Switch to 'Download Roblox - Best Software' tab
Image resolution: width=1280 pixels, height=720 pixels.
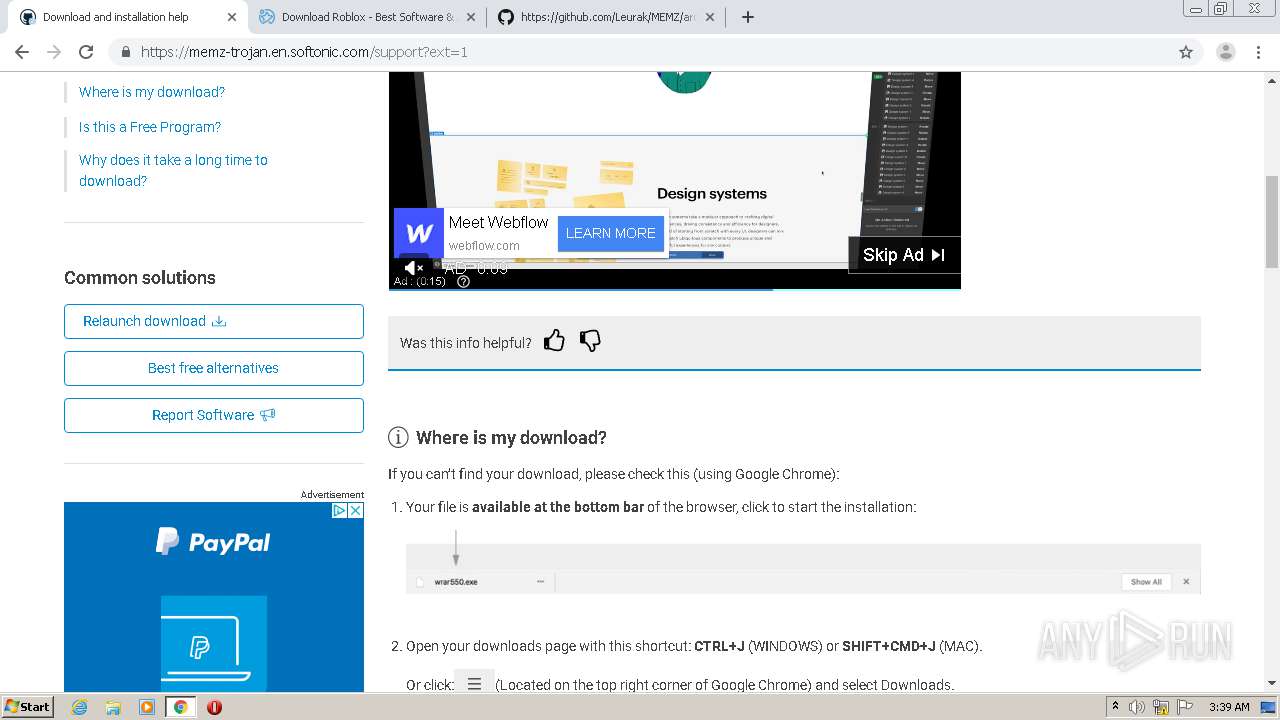point(366,17)
